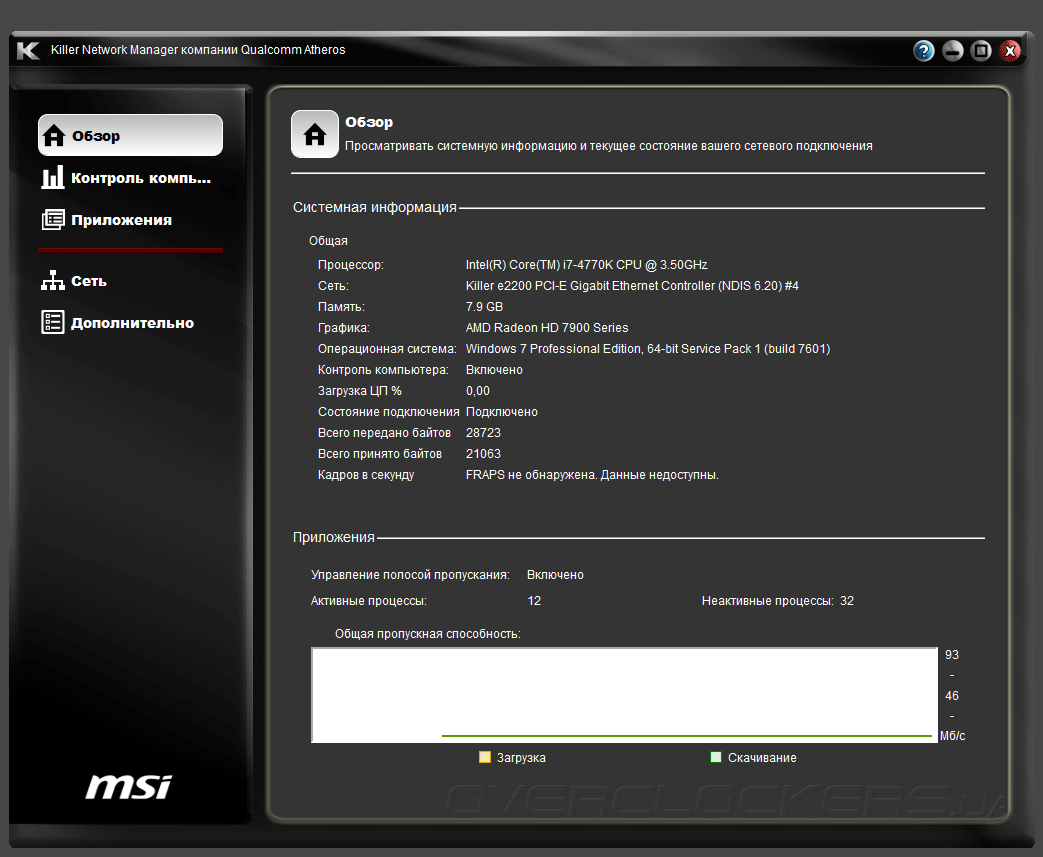Close the Killer Network Manager window

1010,51
